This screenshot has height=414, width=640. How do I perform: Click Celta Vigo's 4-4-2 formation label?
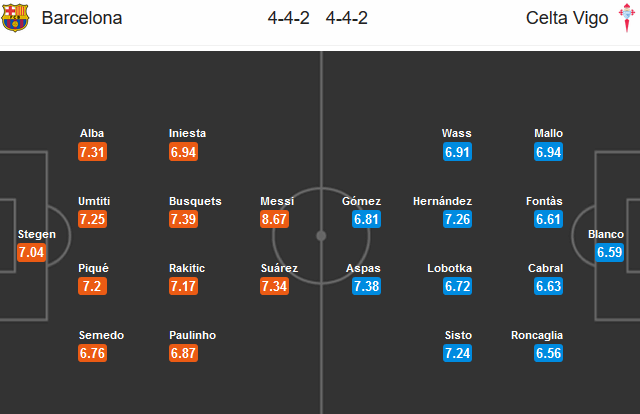pyautogui.click(x=345, y=20)
